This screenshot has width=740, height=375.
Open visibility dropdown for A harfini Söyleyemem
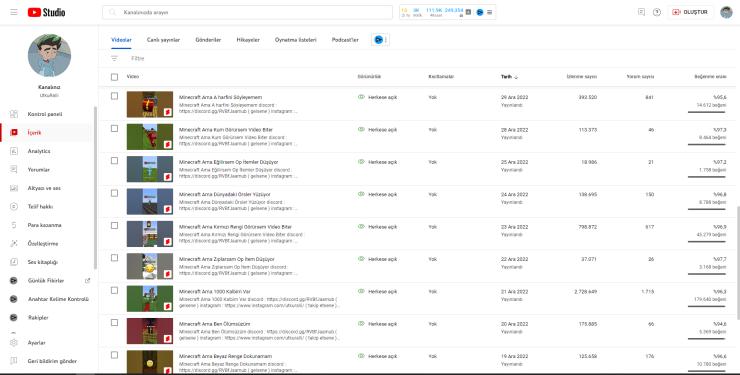378,97
